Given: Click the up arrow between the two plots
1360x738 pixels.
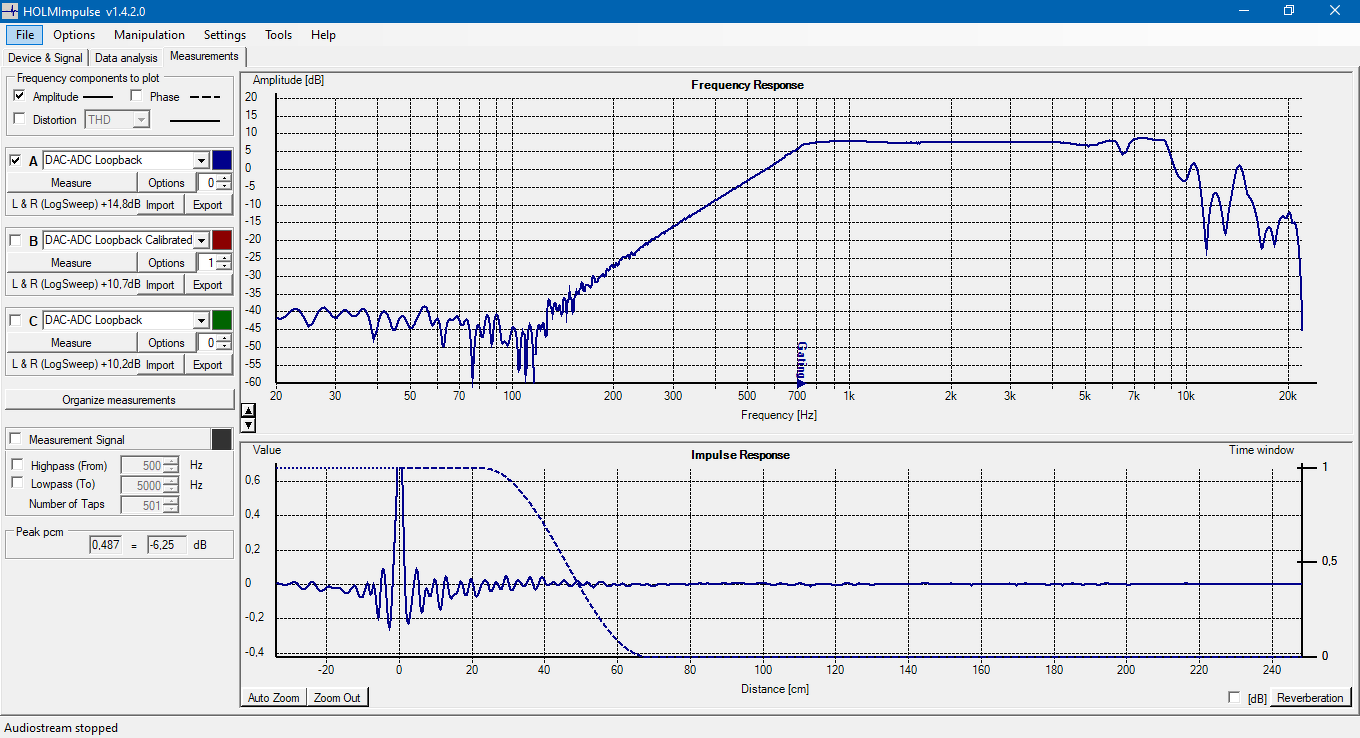Looking at the screenshot, I should [249, 410].
